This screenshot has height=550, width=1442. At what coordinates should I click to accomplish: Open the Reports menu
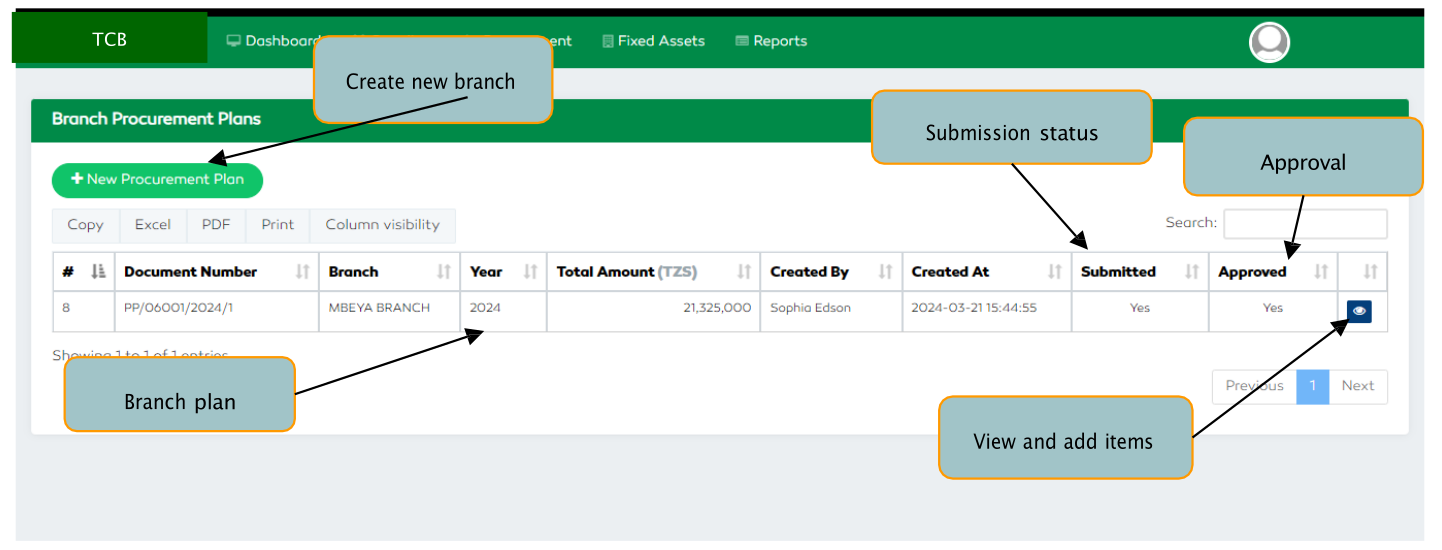[x=771, y=41]
